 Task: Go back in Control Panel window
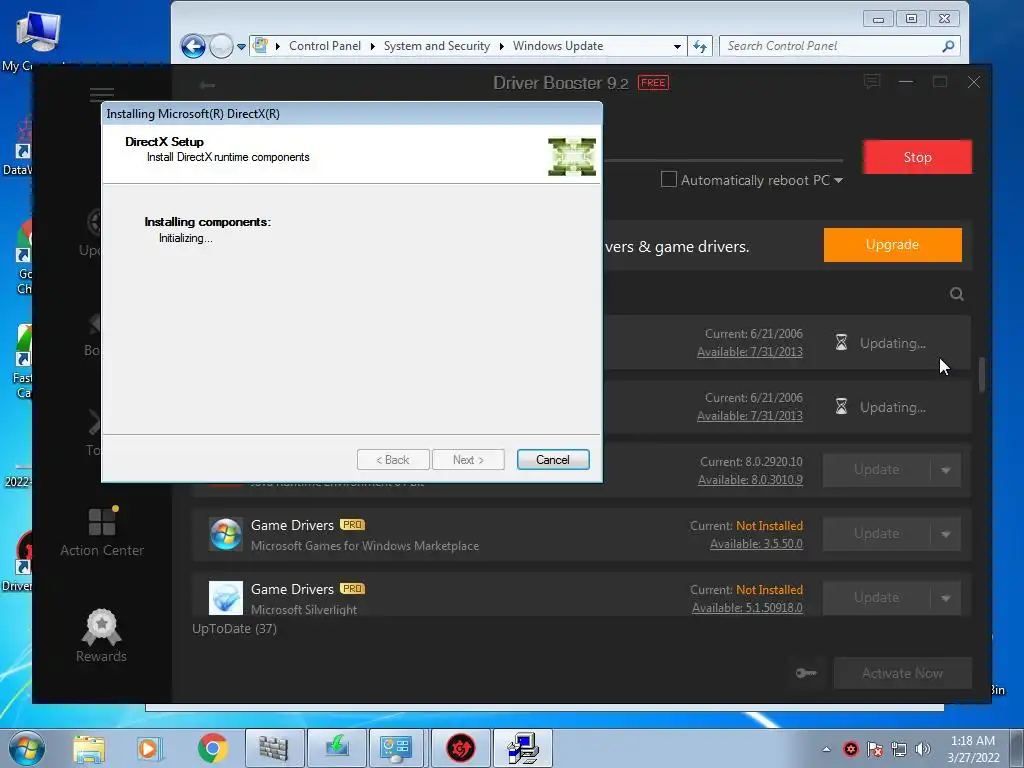pyautogui.click(x=193, y=46)
